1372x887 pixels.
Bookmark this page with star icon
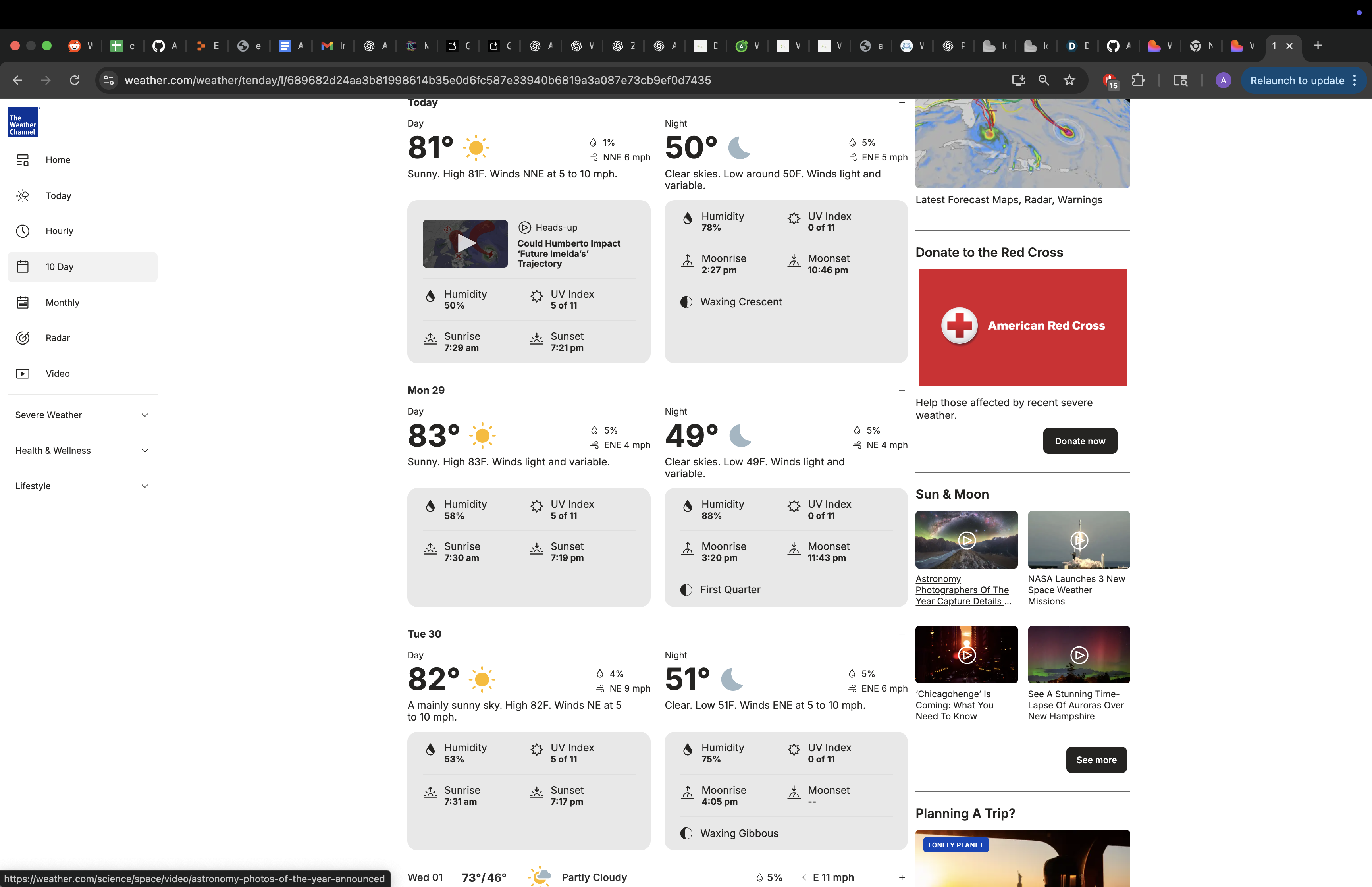coord(1069,81)
